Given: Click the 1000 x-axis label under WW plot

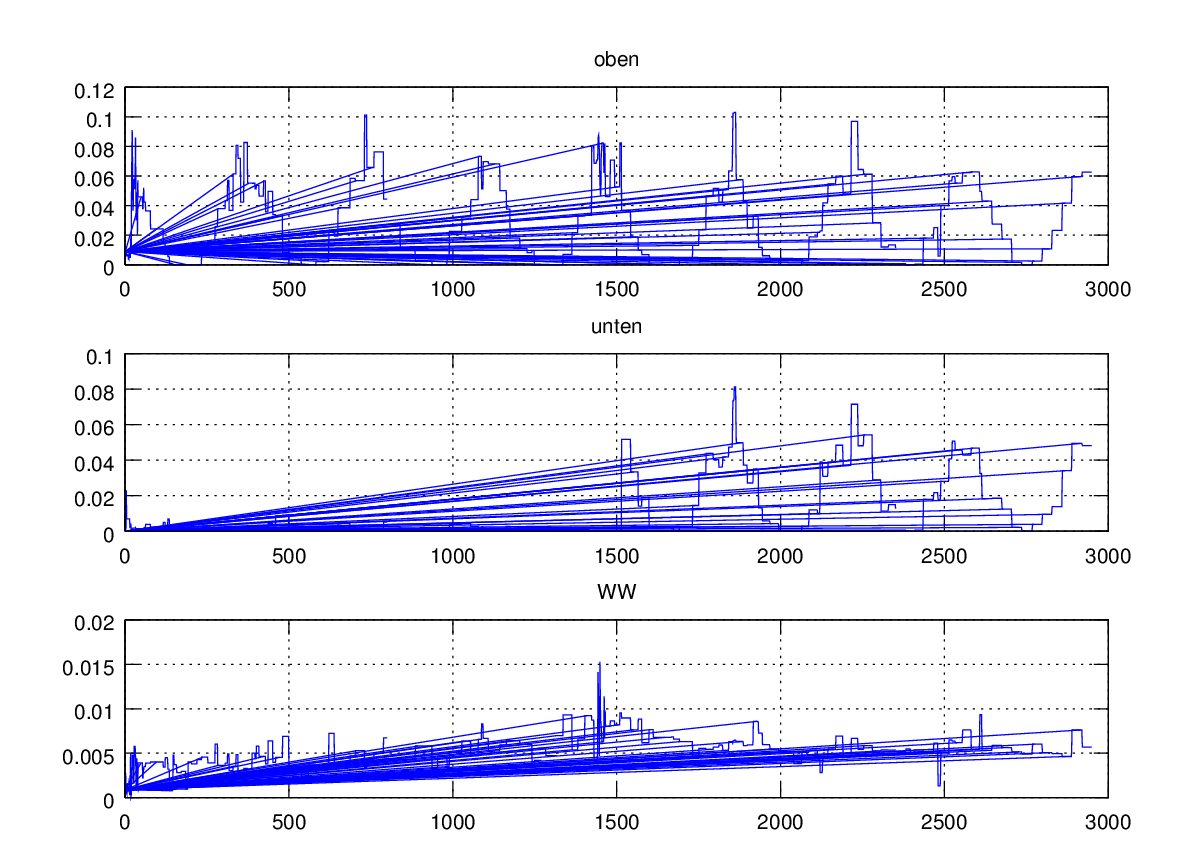Looking at the screenshot, I should coord(452,822).
